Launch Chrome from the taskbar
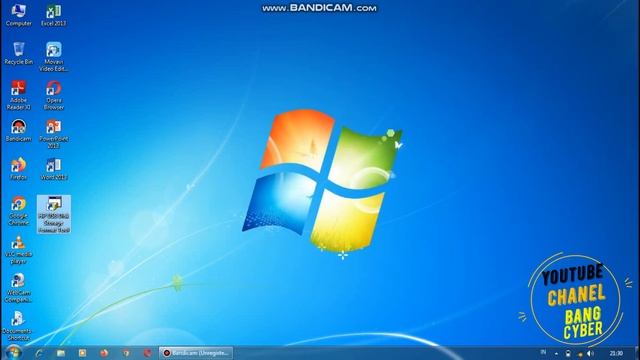Viewport: 640px width, 360px height. [126, 353]
